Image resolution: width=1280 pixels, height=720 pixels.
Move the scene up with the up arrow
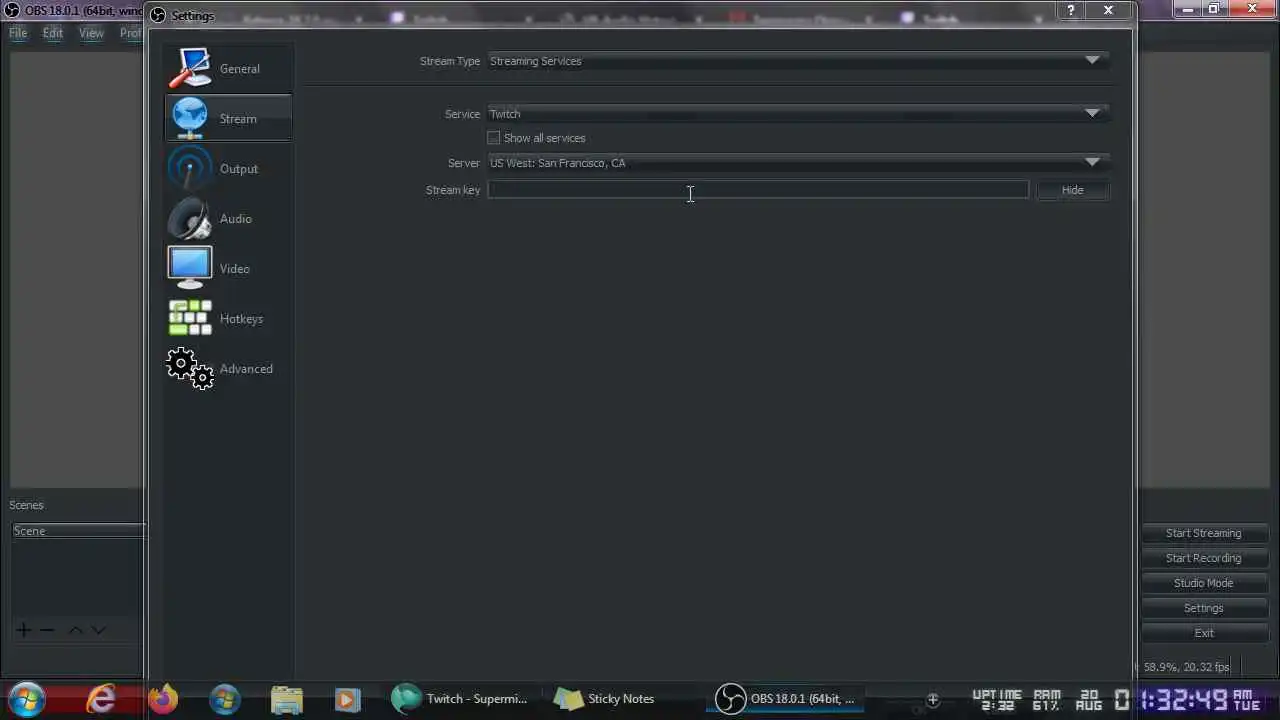pos(75,630)
